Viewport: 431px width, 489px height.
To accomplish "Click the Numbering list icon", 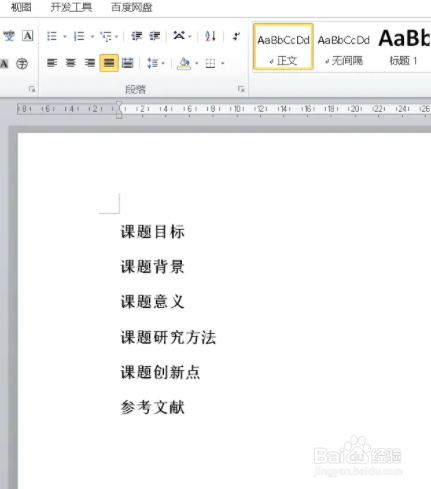I will [x=79, y=36].
